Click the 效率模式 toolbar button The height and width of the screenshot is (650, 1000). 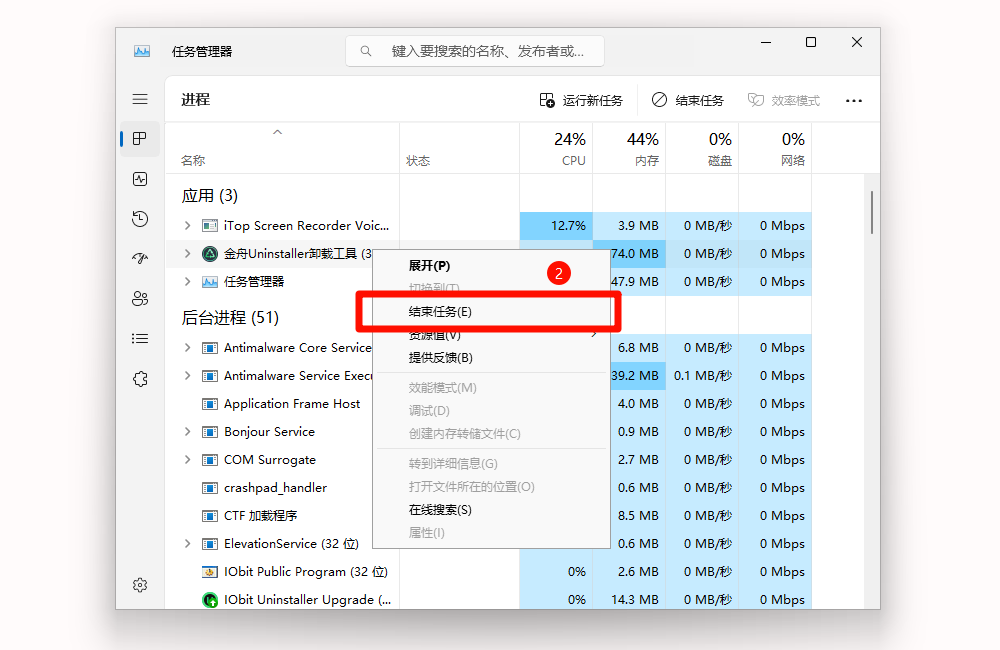[x=784, y=100]
